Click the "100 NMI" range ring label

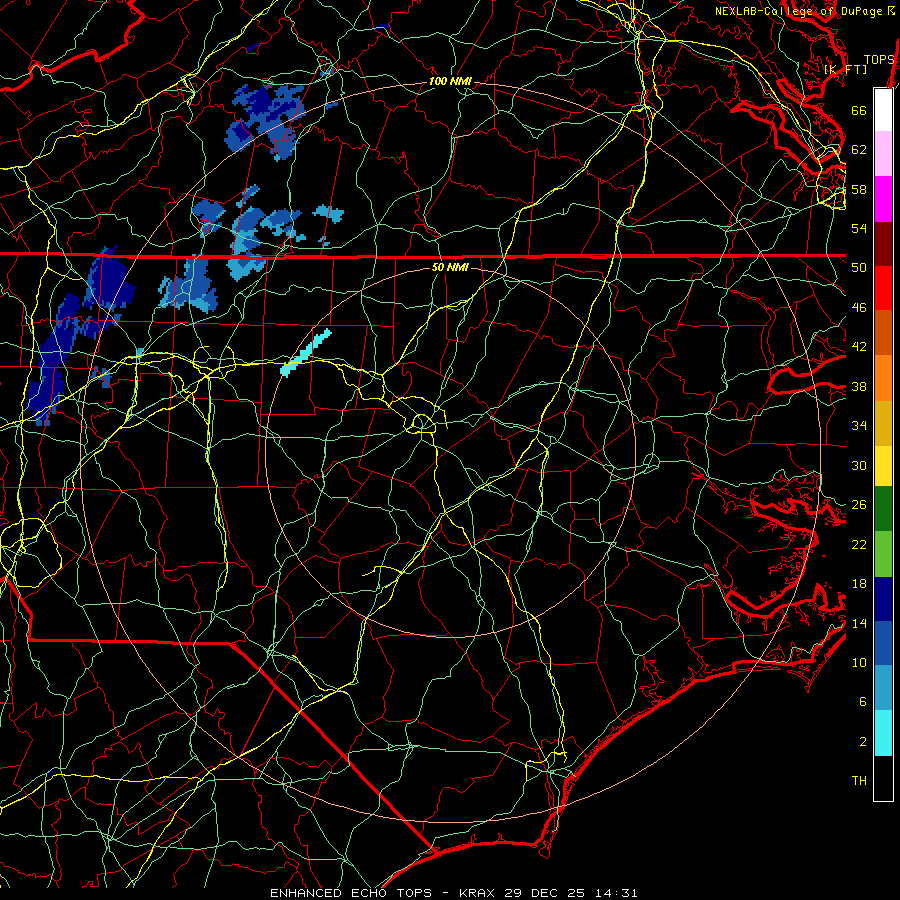450,82
